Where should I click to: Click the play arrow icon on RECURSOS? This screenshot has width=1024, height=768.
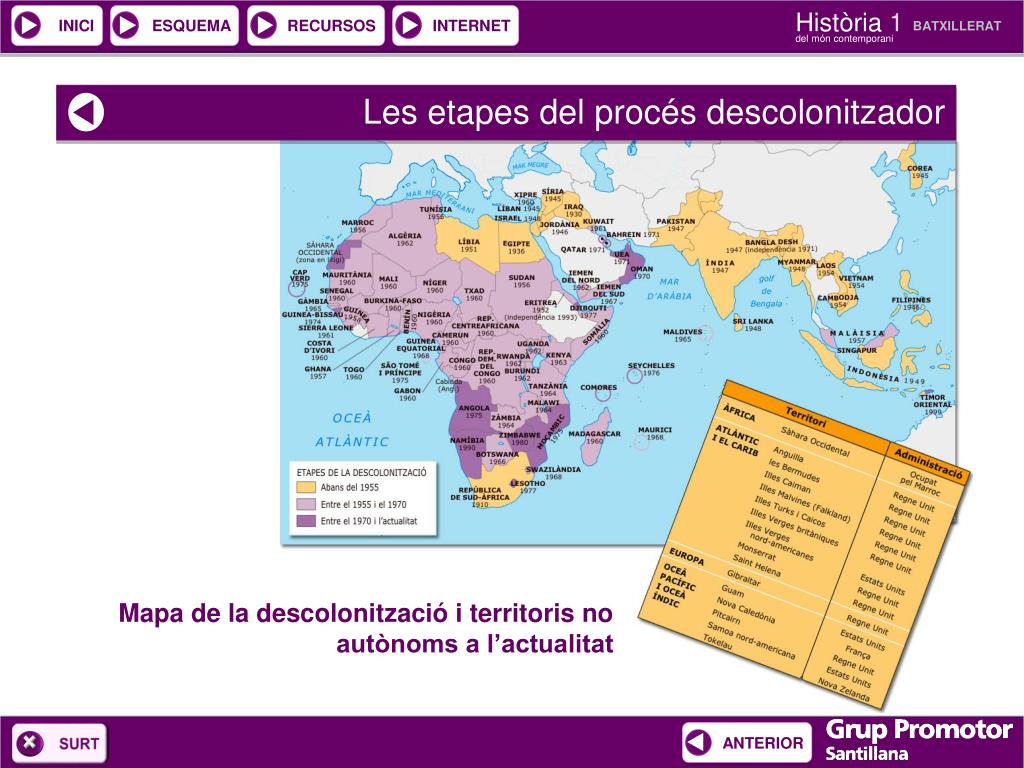click(x=263, y=25)
